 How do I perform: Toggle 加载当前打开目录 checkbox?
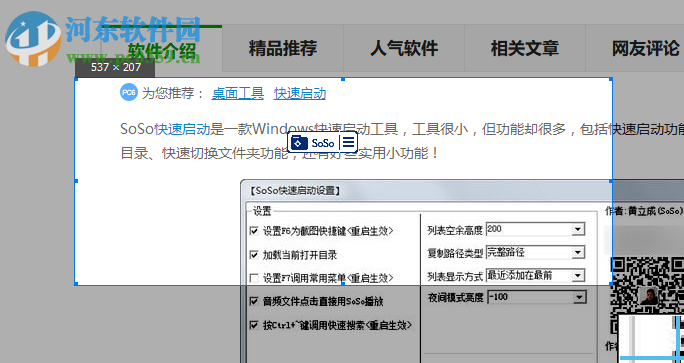[254, 255]
